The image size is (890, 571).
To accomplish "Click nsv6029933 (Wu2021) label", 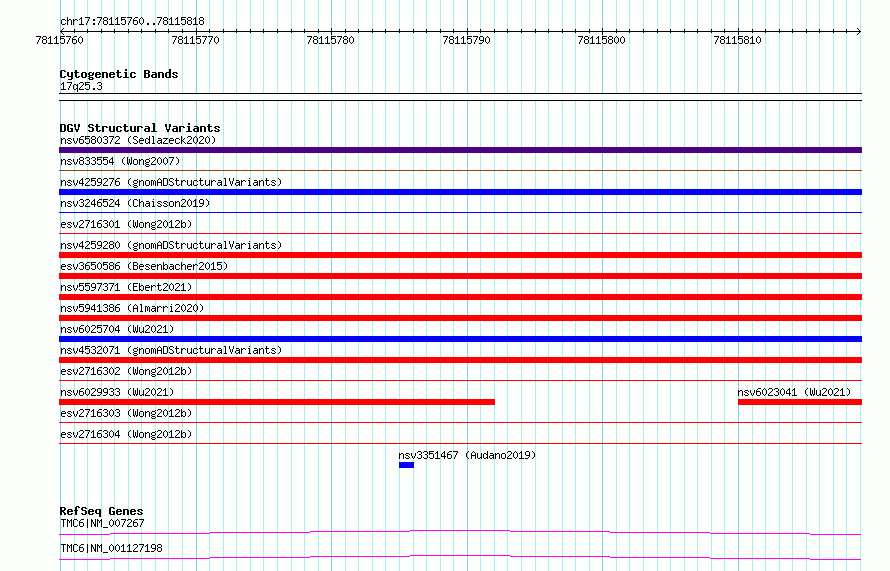I will click(x=117, y=392).
